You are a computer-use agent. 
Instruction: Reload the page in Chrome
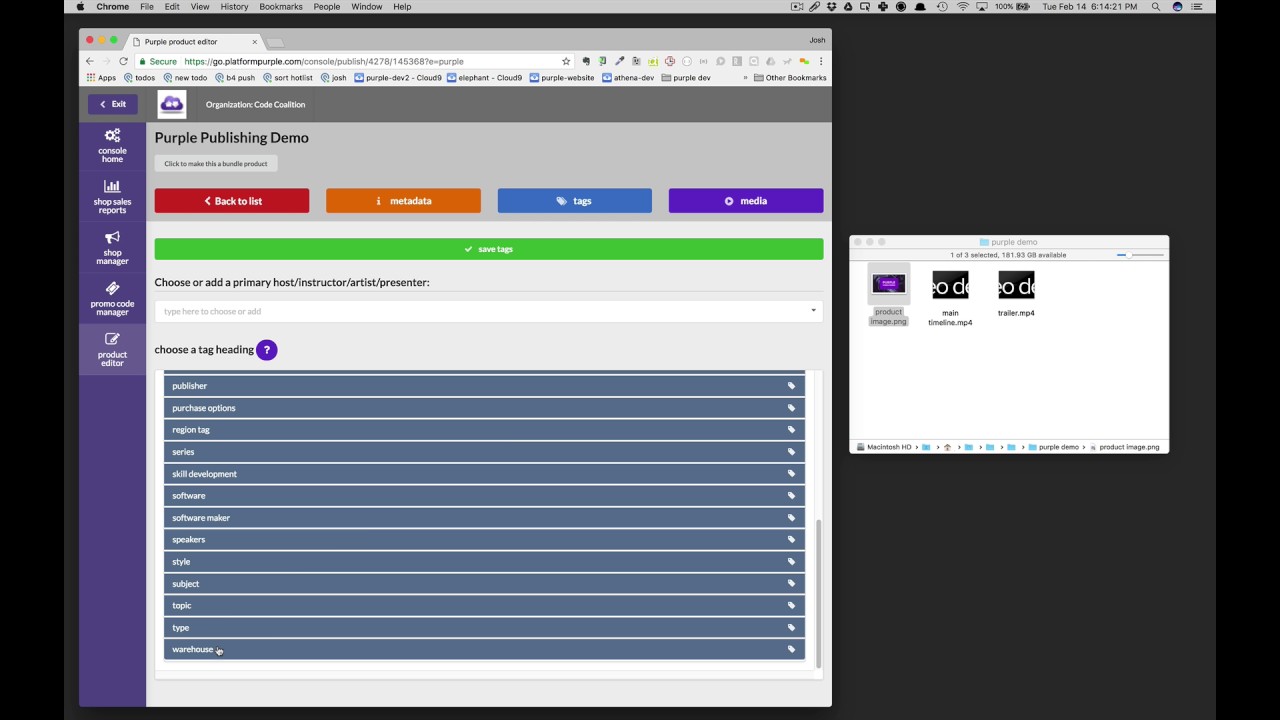pyautogui.click(x=123, y=61)
